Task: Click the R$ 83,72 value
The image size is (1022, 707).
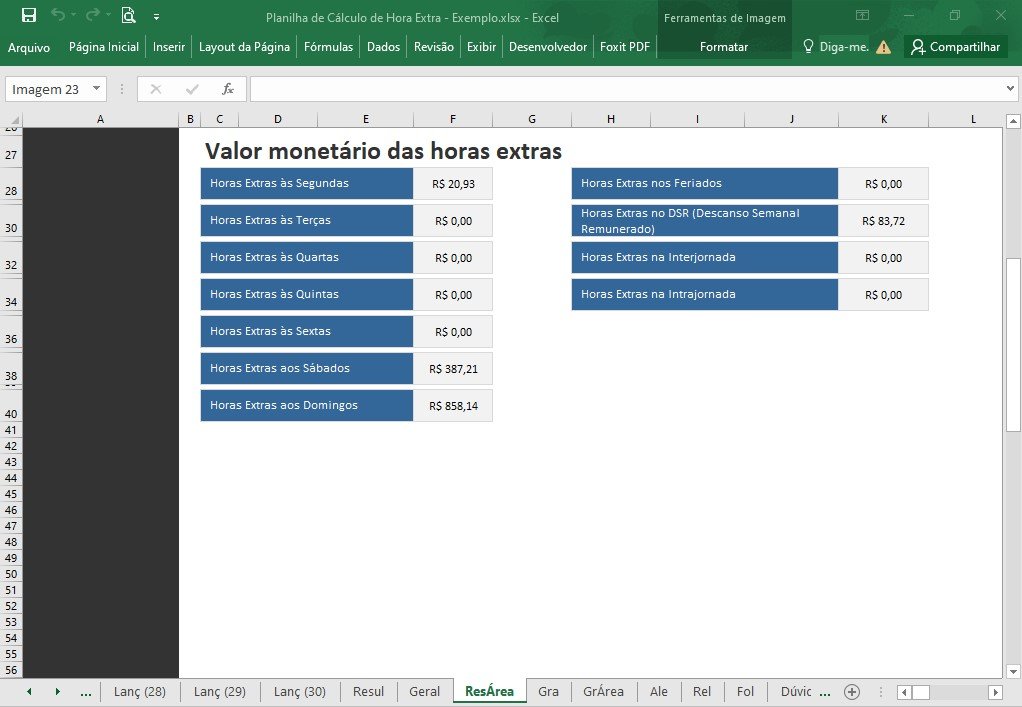Action: [883, 221]
